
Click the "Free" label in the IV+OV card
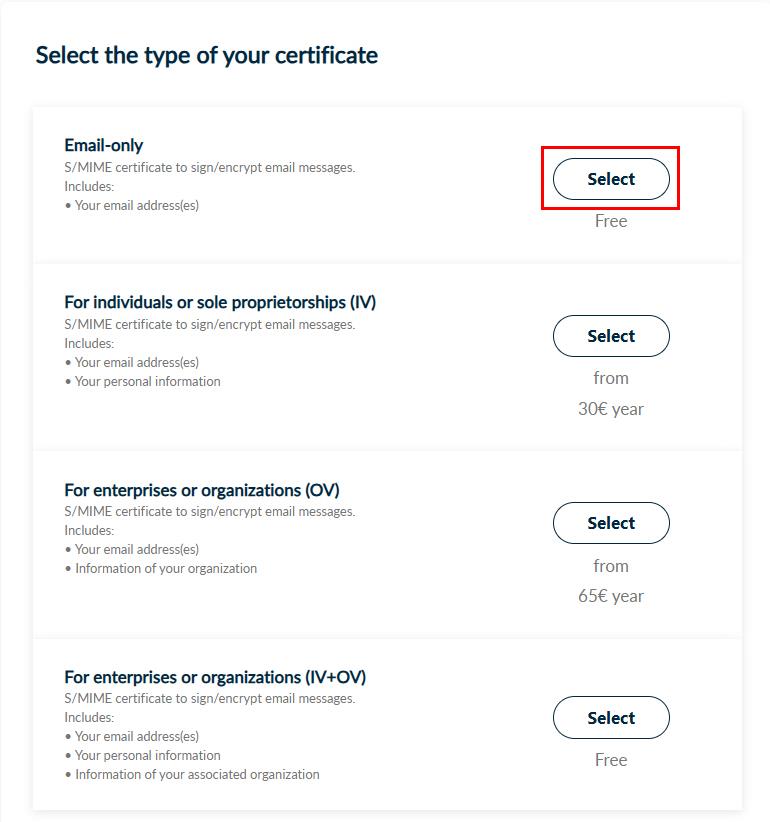point(611,760)
